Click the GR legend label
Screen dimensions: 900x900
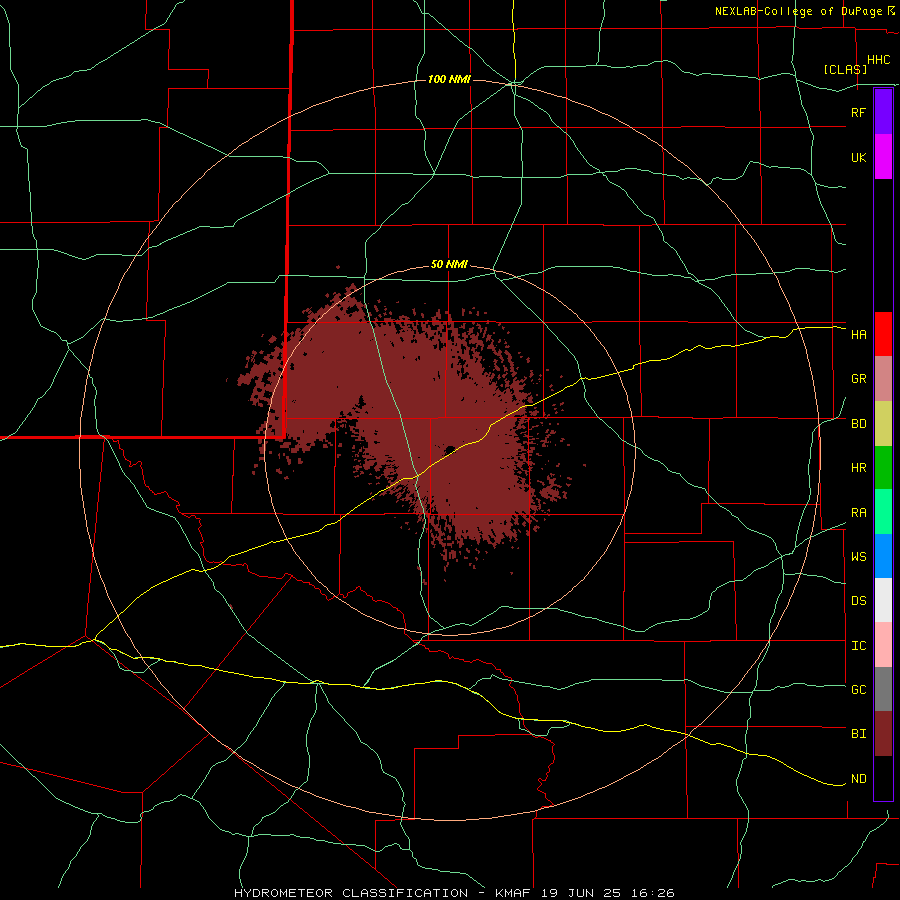pos(858,379)
